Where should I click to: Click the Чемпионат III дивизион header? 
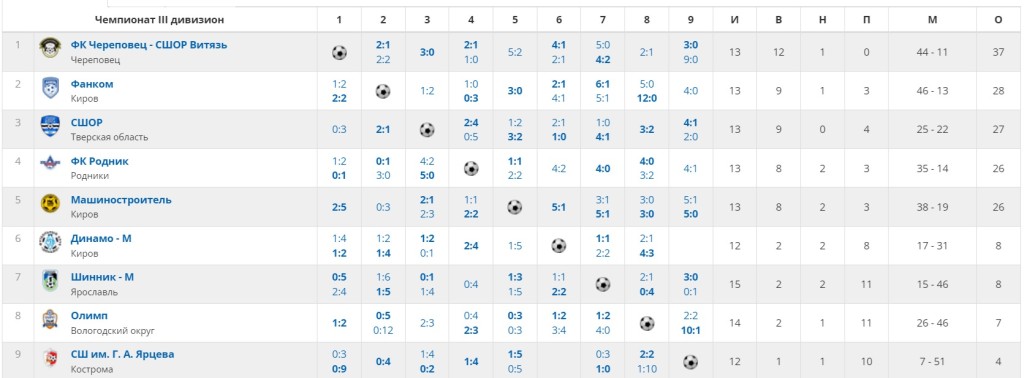click(x=159, y=20)
